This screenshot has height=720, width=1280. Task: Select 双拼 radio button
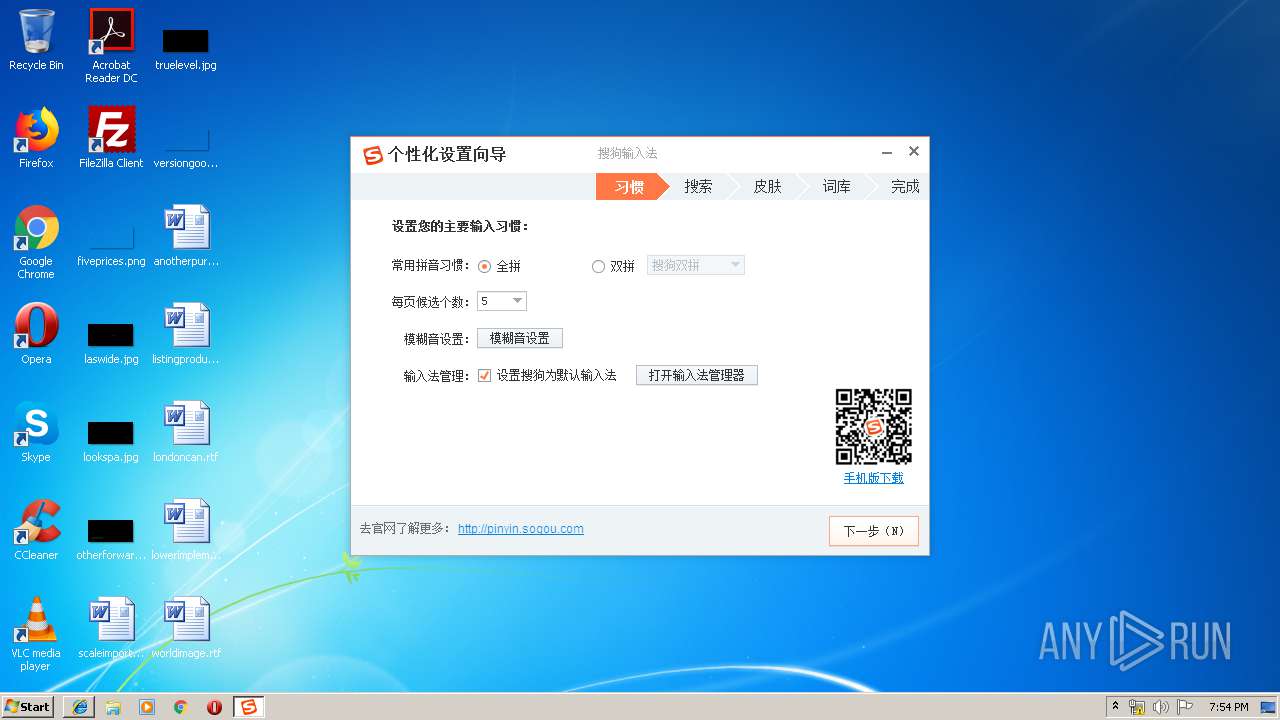(598, 266)
